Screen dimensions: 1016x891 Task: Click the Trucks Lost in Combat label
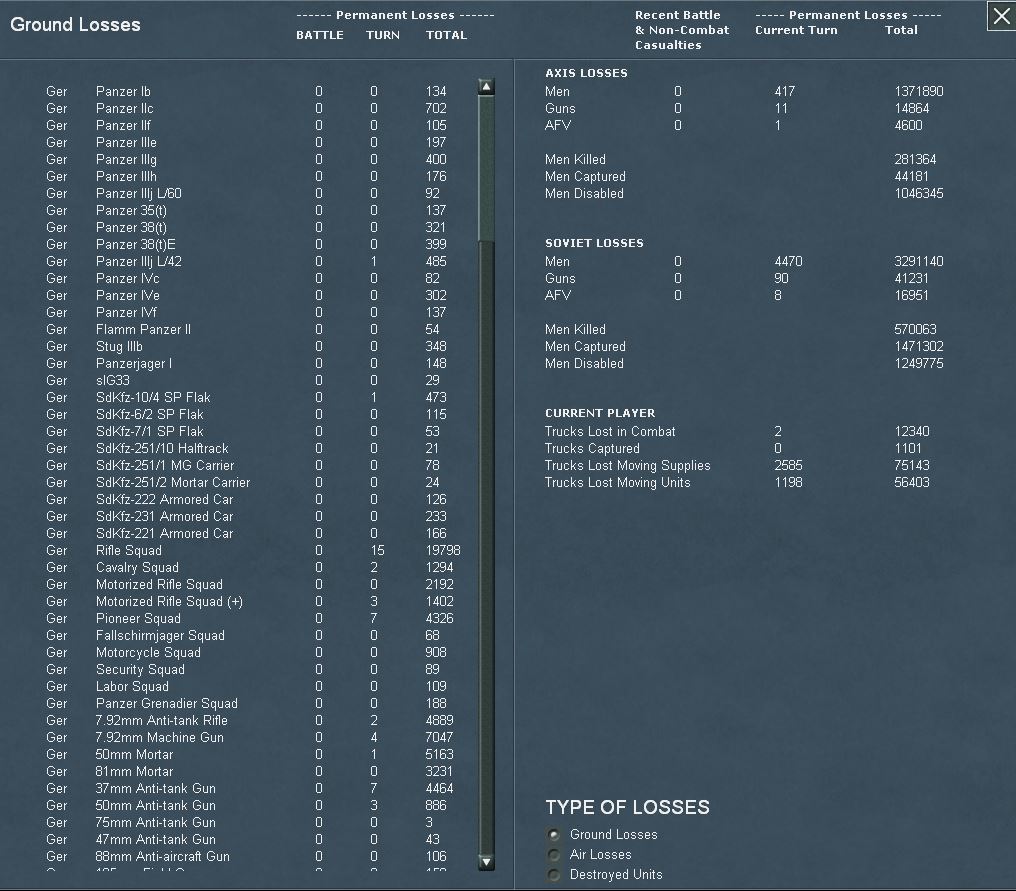[x=610, y=432]
